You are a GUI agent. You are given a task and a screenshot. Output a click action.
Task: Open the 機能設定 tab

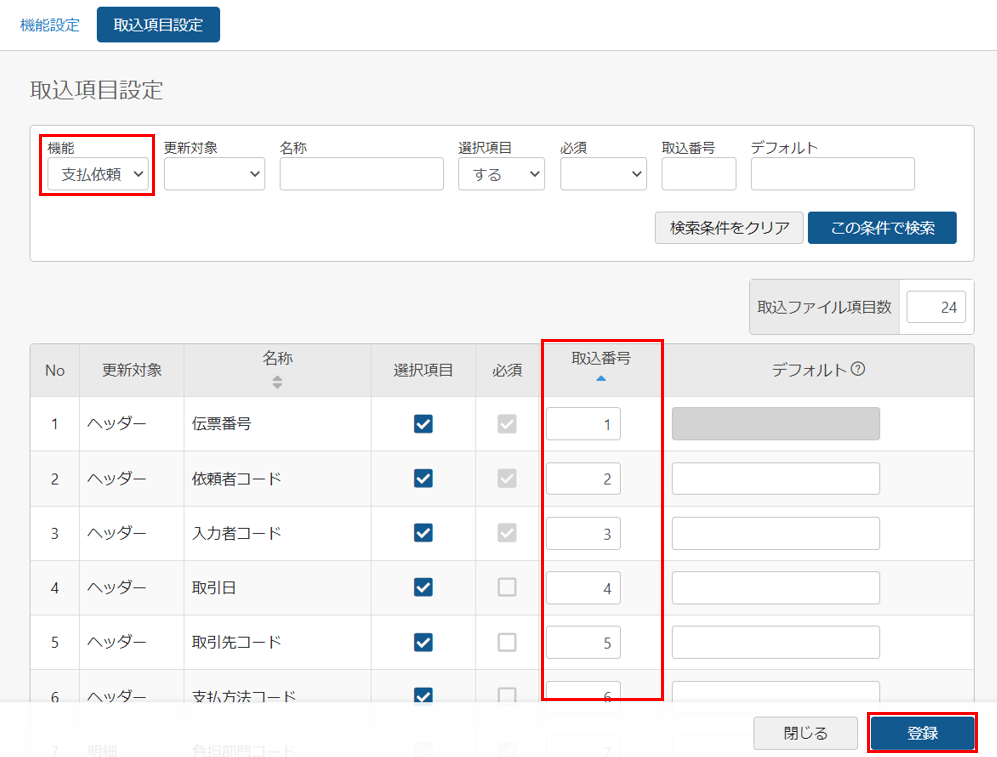click(50, 25)
